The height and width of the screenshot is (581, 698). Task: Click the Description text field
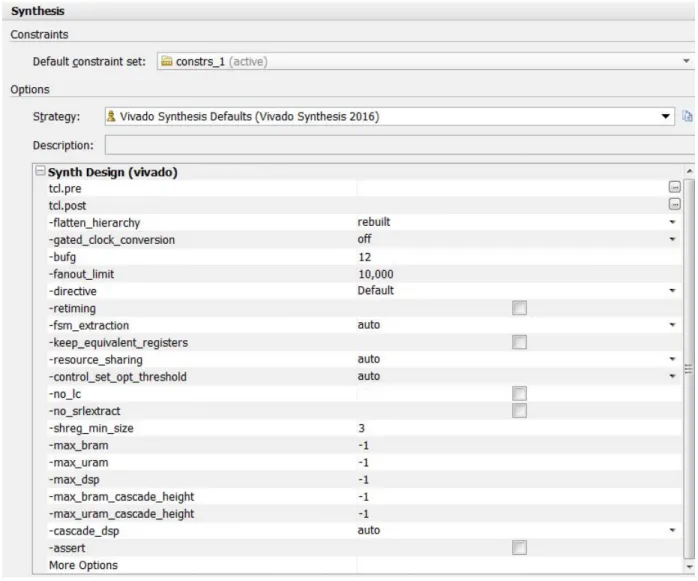point(400,145)
